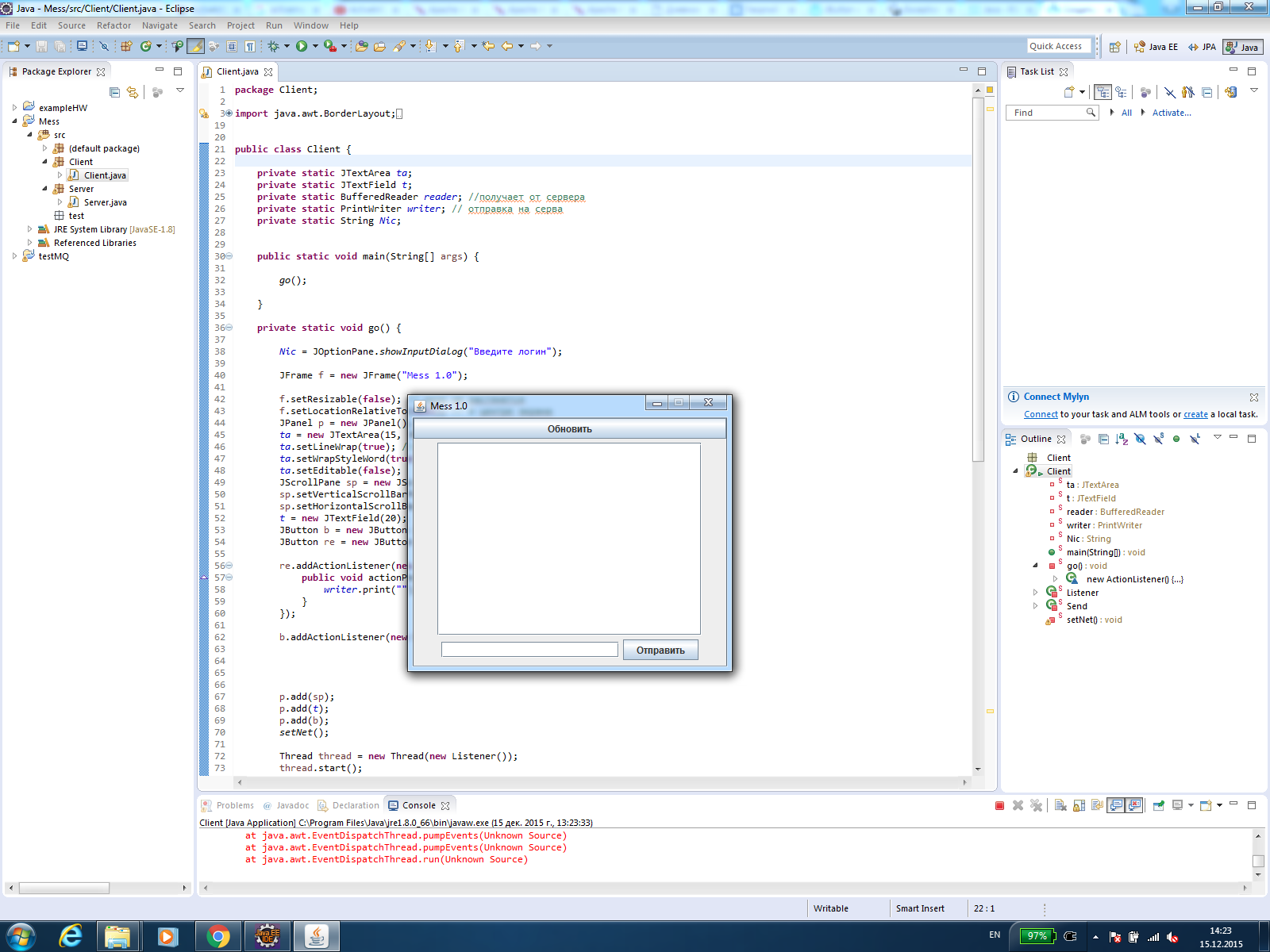Terminate the running program with the red stop icon

click(999, 806)
